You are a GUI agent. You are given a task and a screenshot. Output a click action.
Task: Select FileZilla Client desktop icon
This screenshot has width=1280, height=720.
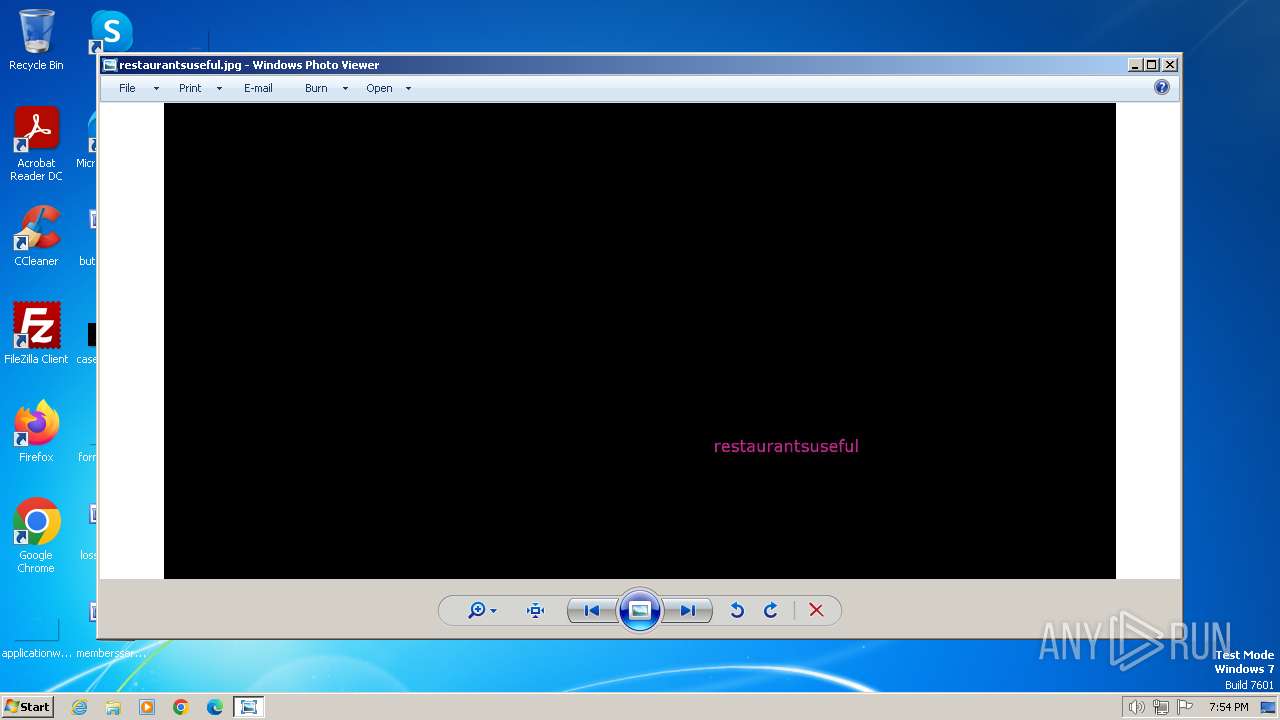pyautogui.click(x=36, y=333)
